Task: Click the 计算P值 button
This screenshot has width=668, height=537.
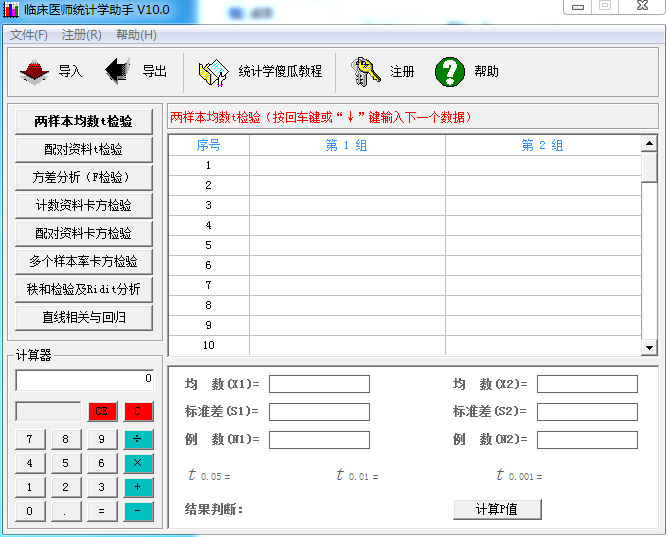Action: pos(497,509)
